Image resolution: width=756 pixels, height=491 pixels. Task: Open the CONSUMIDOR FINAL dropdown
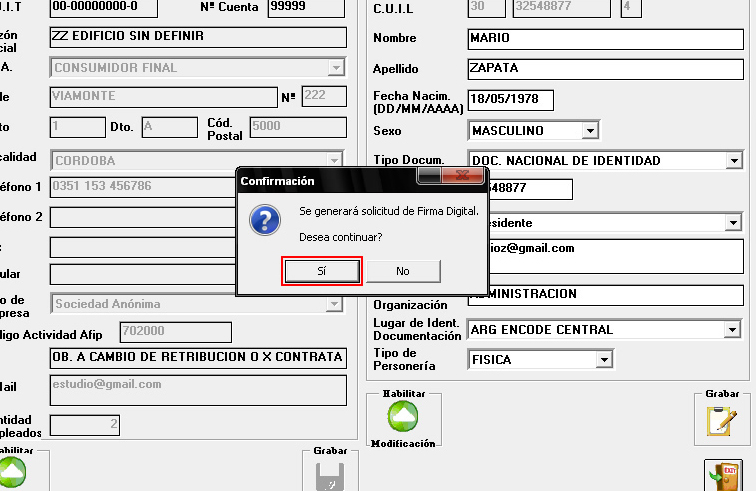point(336,68)
